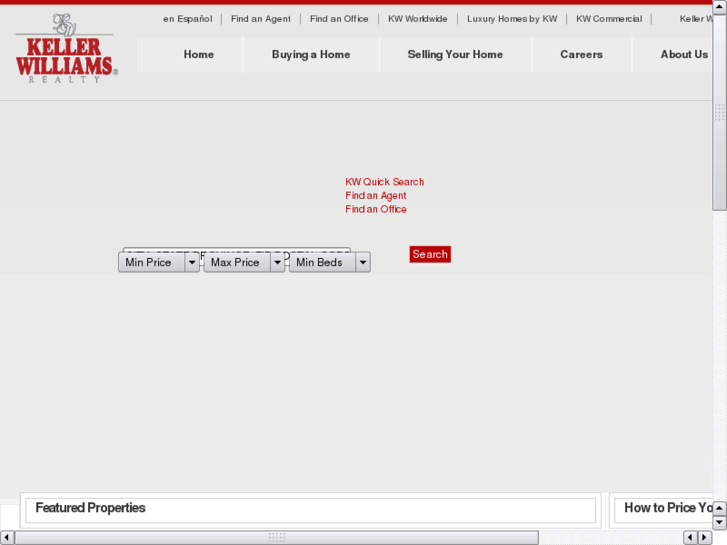Click vertical scrollbar up arrow at top
The image size is (727, 545).
[x=720, y=7]
